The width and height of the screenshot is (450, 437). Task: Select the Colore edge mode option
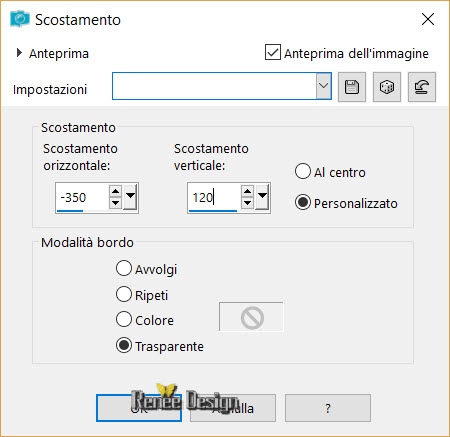(x=124, y=319)
